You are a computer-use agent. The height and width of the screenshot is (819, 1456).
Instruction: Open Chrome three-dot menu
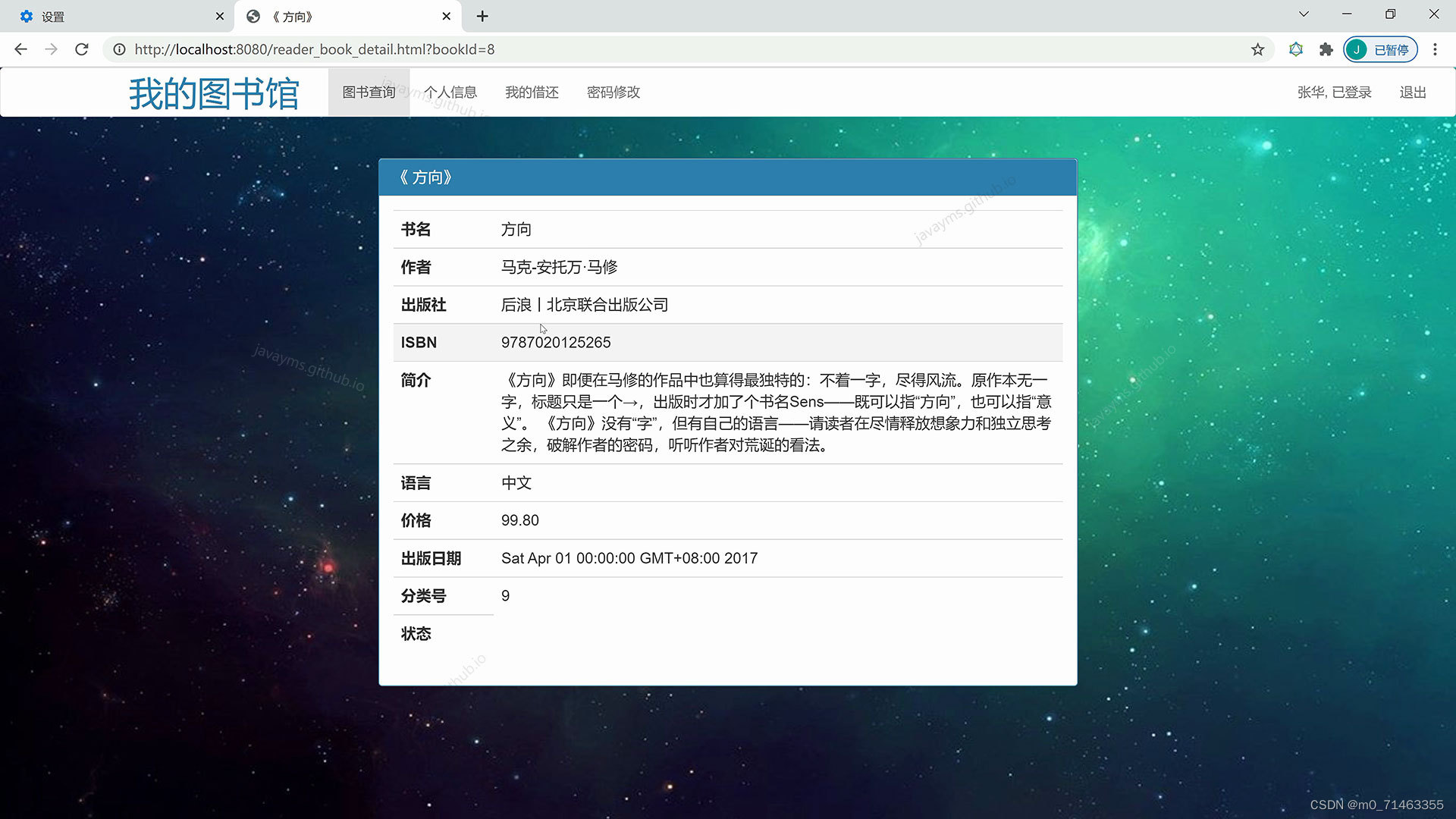click(x=1435, y=49)
